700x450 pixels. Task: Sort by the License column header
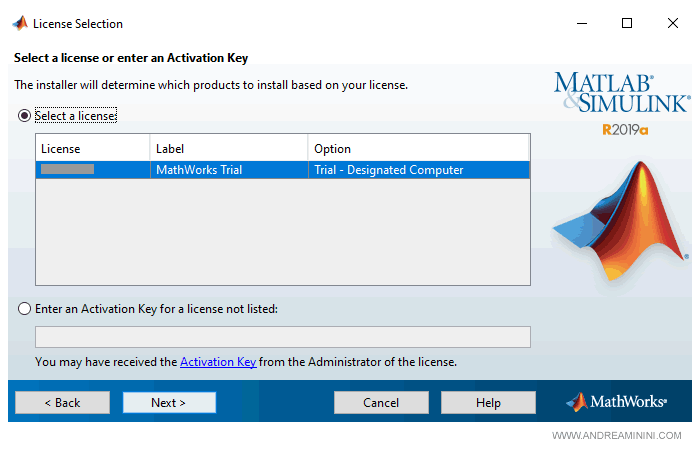coord(93,149)
